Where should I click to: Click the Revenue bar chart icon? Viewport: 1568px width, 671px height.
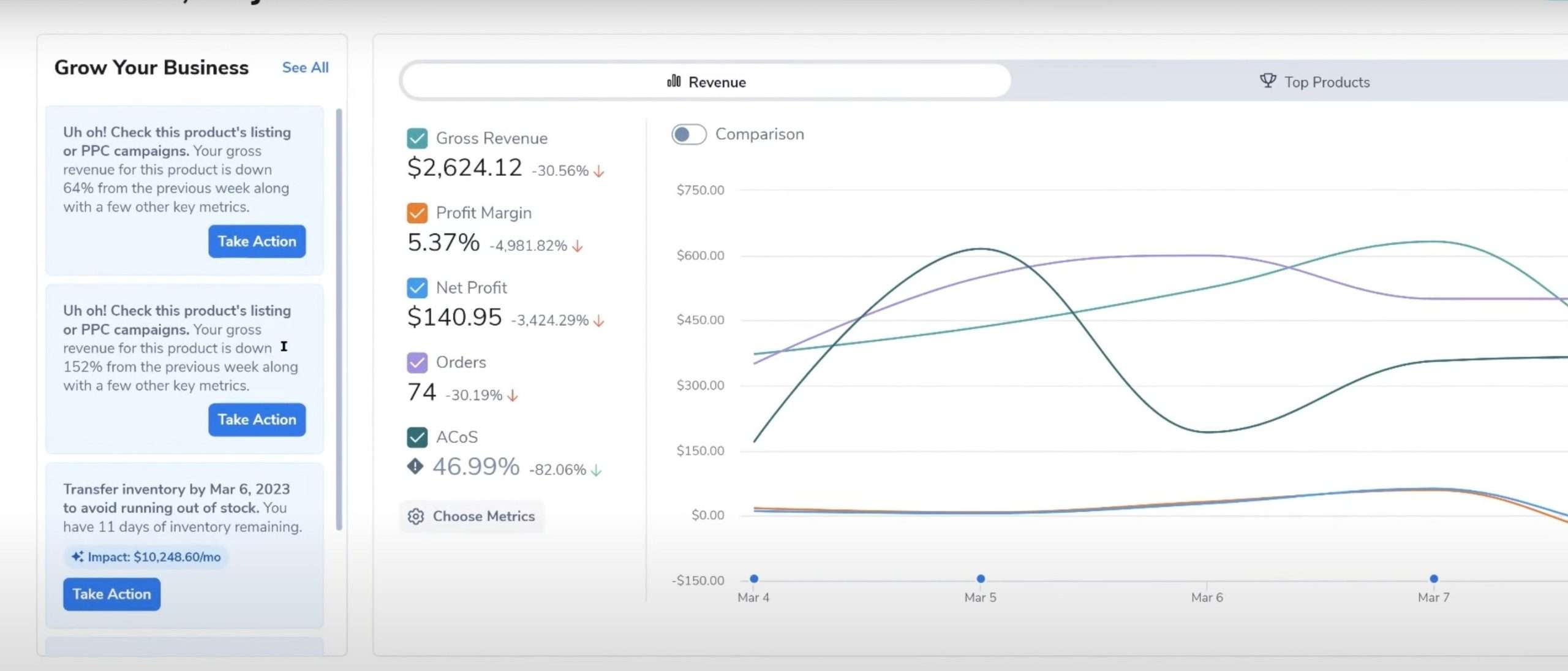[674, 81]
